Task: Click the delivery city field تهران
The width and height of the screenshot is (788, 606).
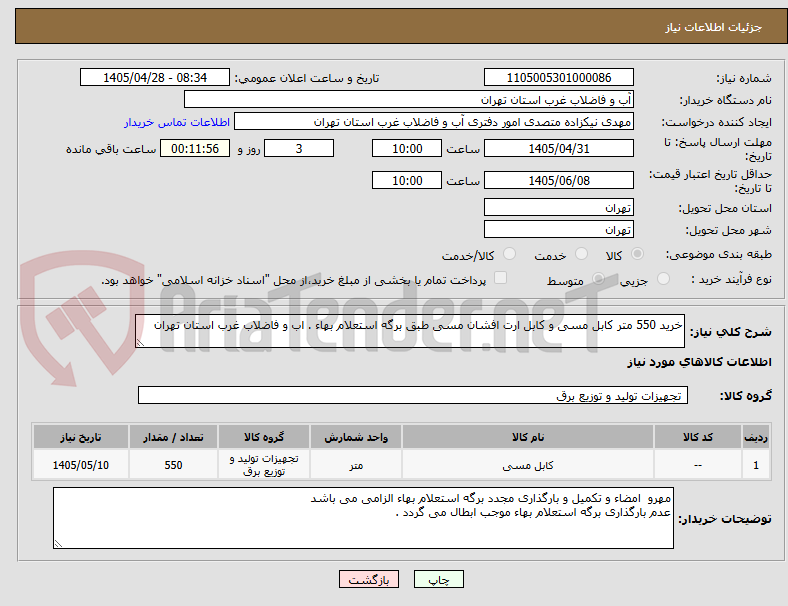Action: coord(558,229)
